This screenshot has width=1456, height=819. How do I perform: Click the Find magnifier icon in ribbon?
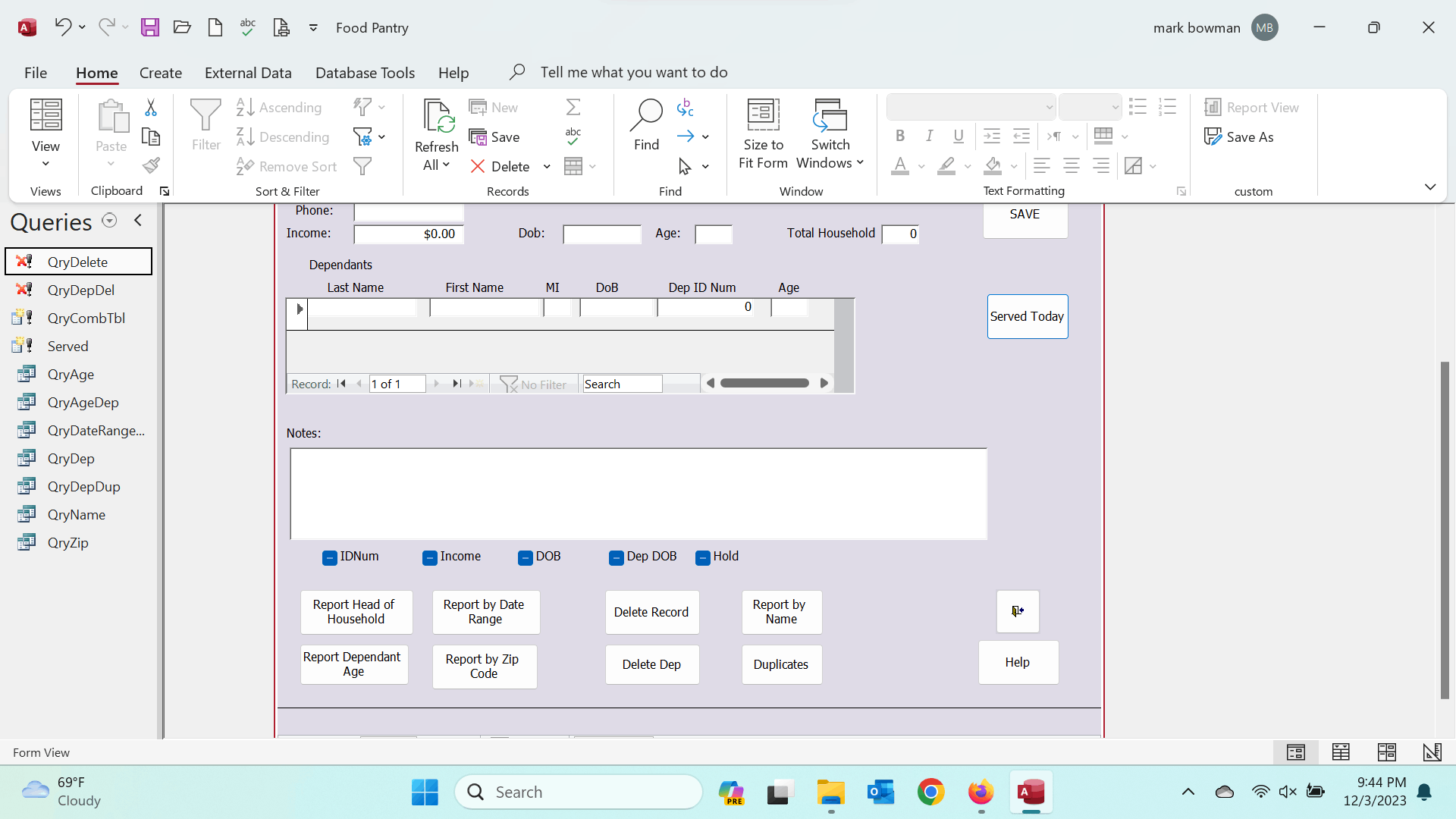tap(646, 115)
